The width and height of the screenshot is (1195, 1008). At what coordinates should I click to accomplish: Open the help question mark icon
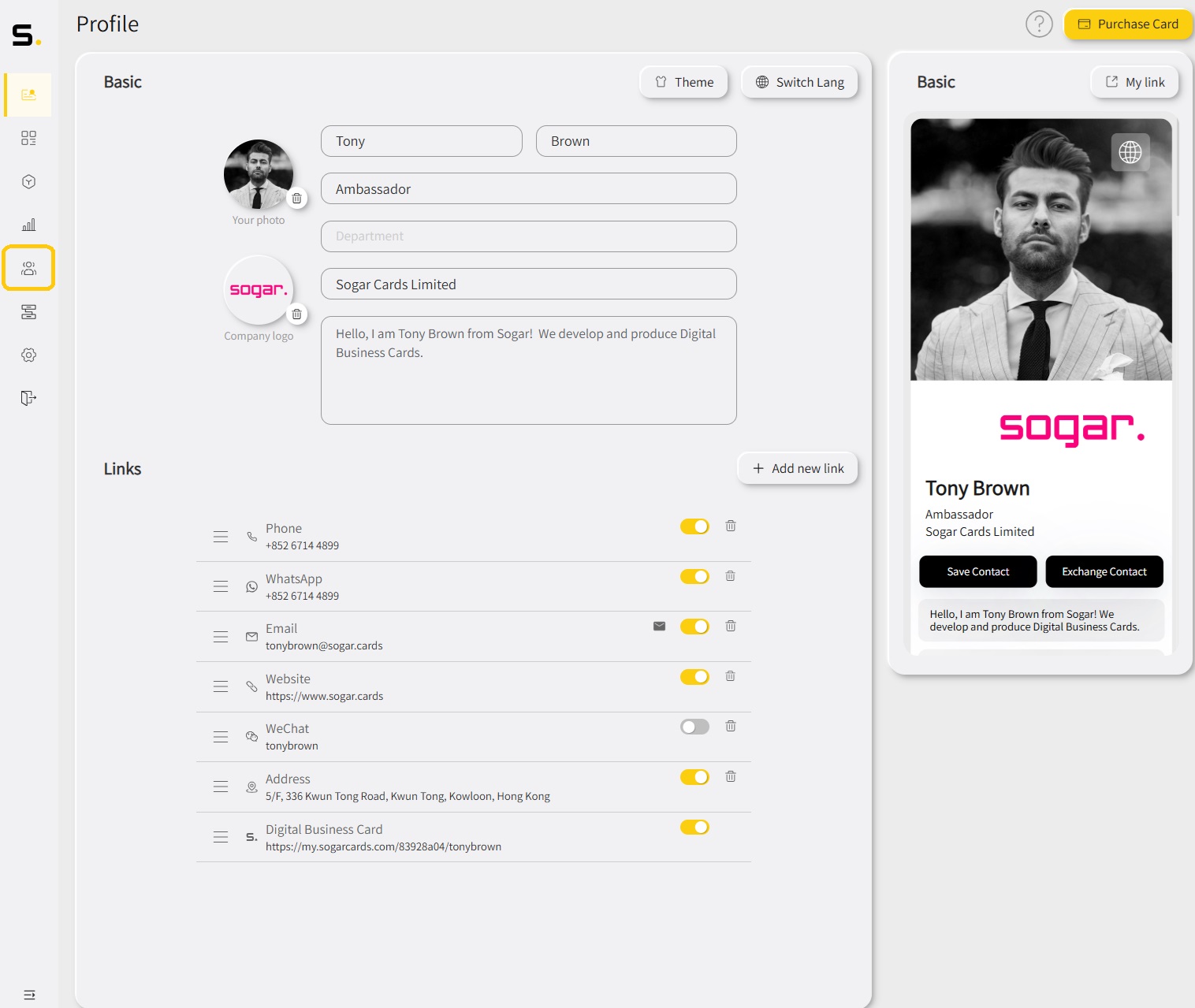[x=1039, y=24]
